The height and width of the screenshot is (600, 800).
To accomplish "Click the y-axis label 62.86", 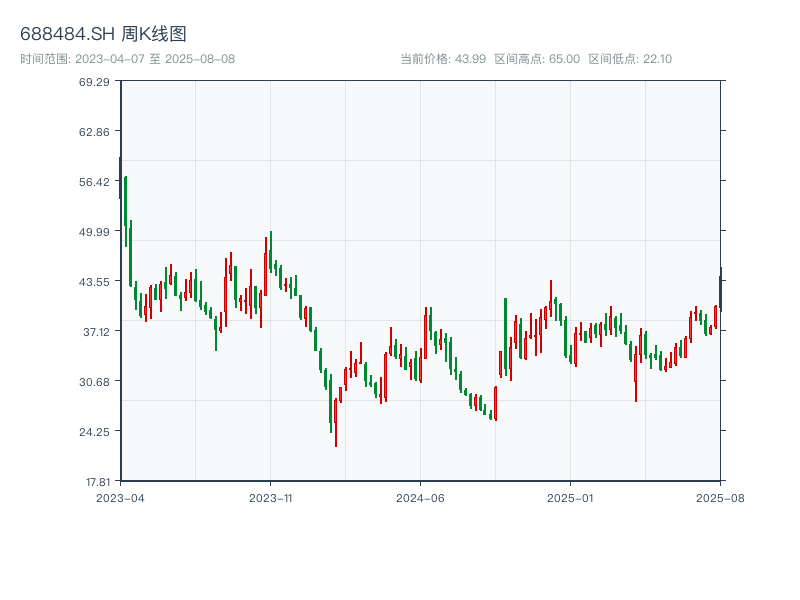I will coord(94,132).
